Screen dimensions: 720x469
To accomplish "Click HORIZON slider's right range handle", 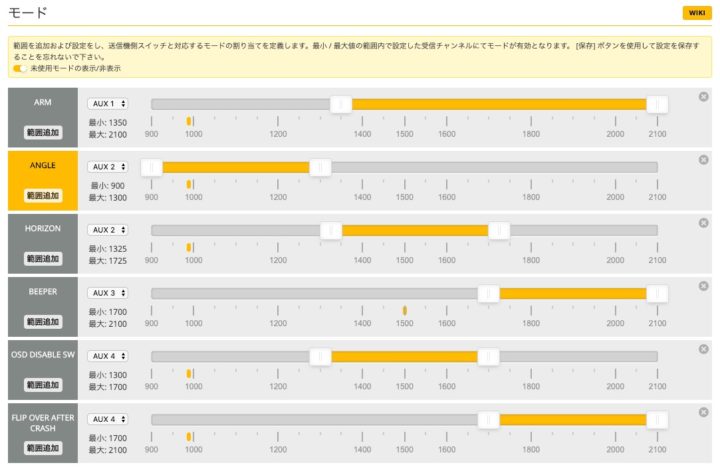I will click(x=498, y=230).
